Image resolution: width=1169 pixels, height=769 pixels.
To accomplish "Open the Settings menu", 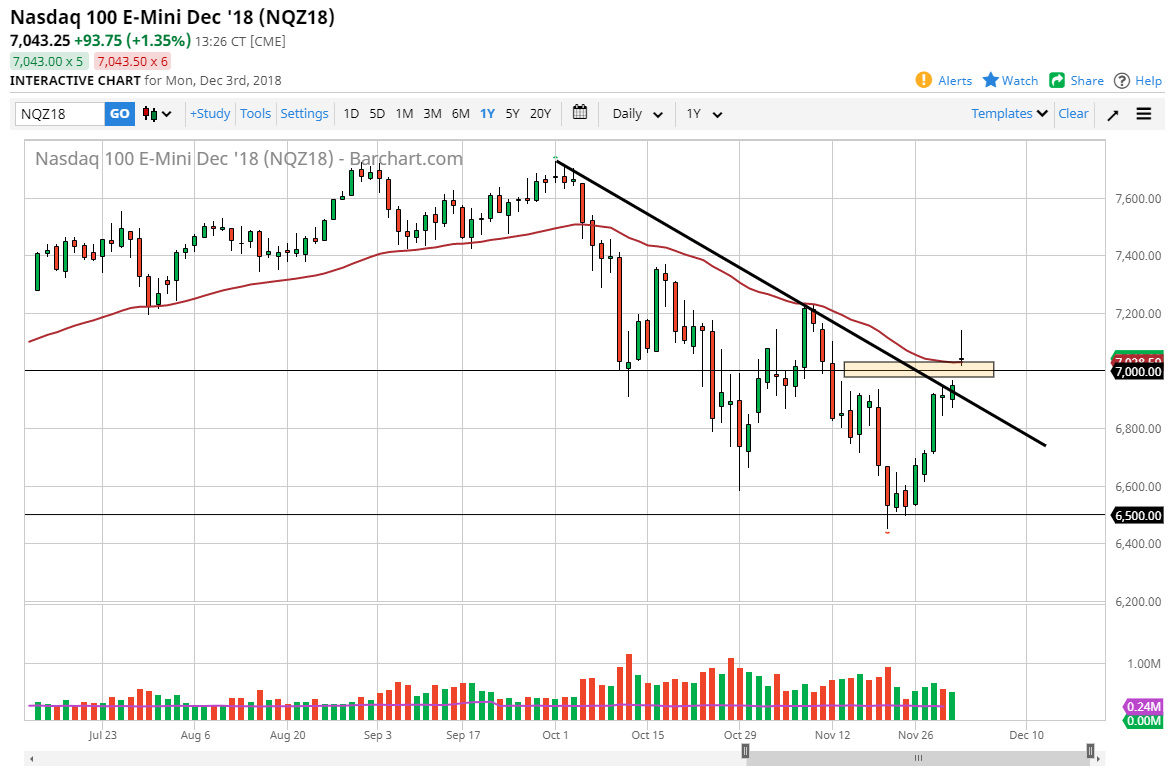I will click(x=304, y=114).
